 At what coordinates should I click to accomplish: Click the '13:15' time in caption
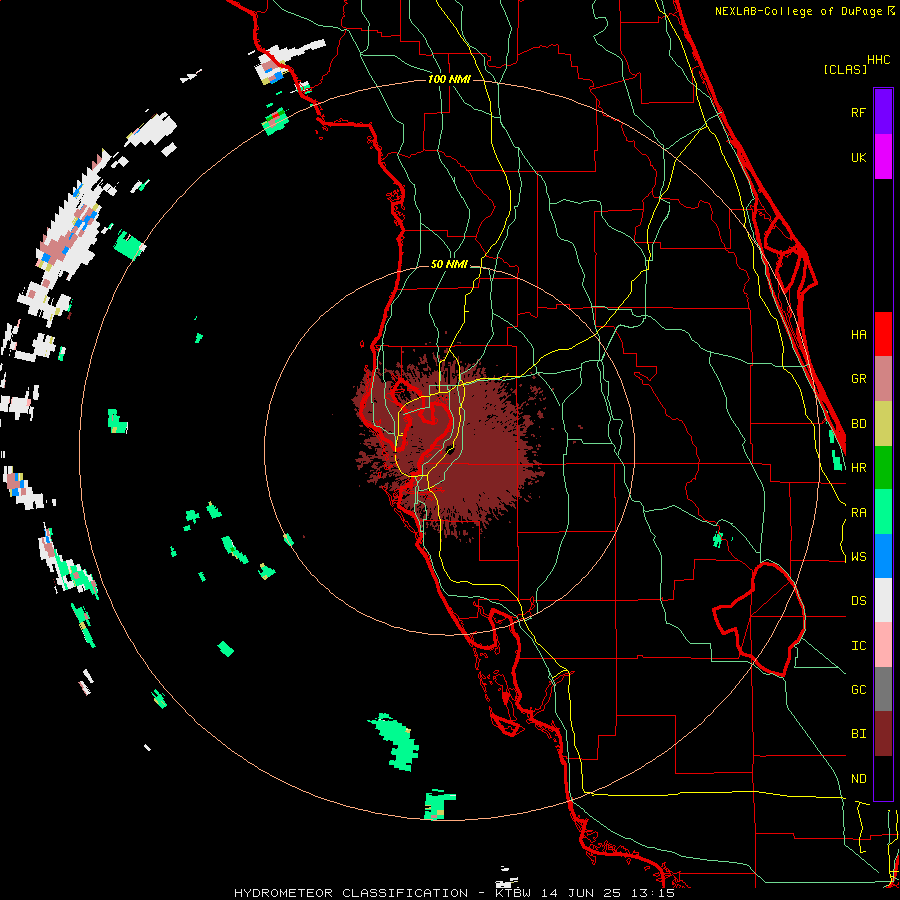pos(655,893)
